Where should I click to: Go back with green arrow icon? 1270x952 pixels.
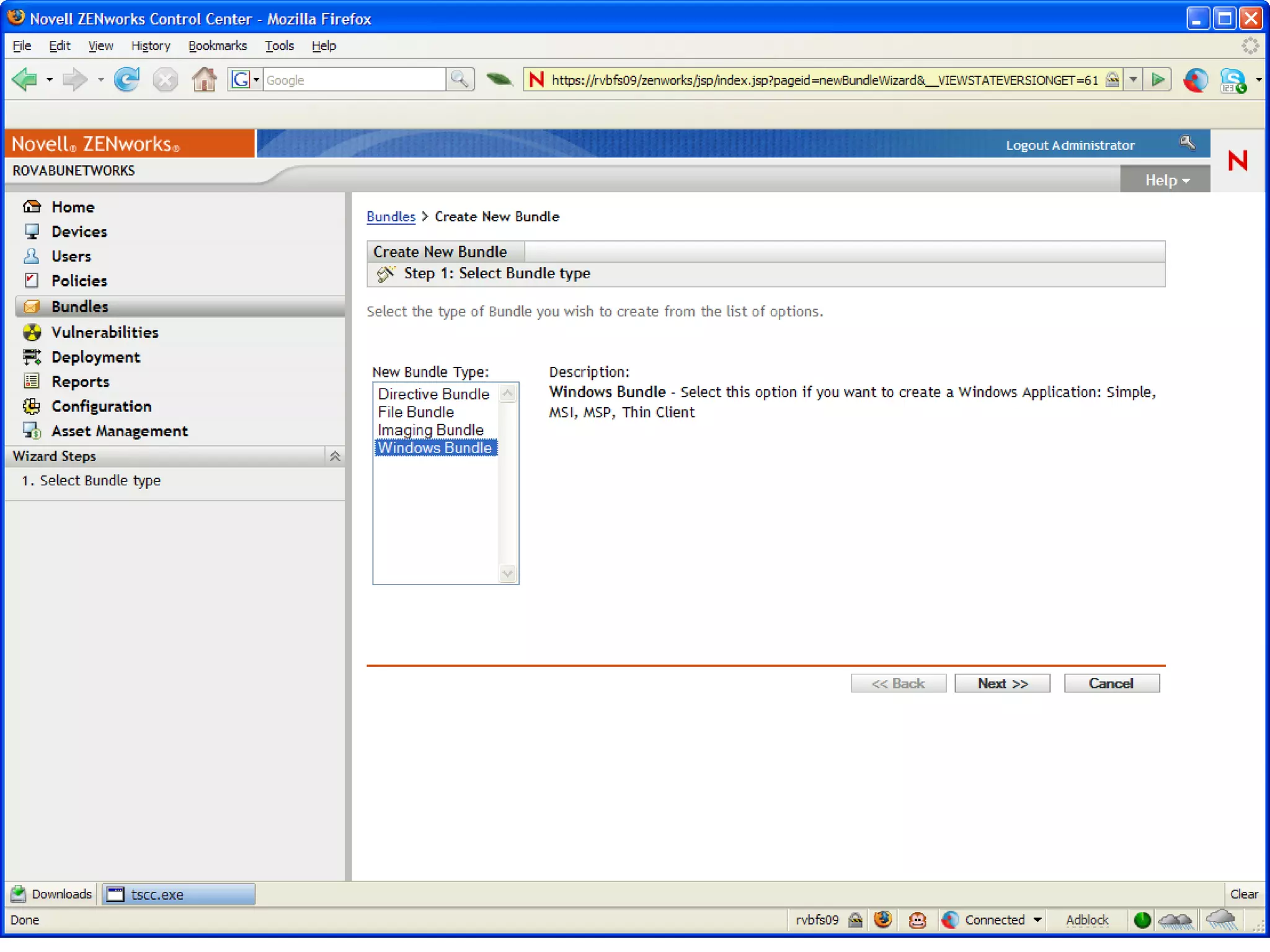click(25, 80)
